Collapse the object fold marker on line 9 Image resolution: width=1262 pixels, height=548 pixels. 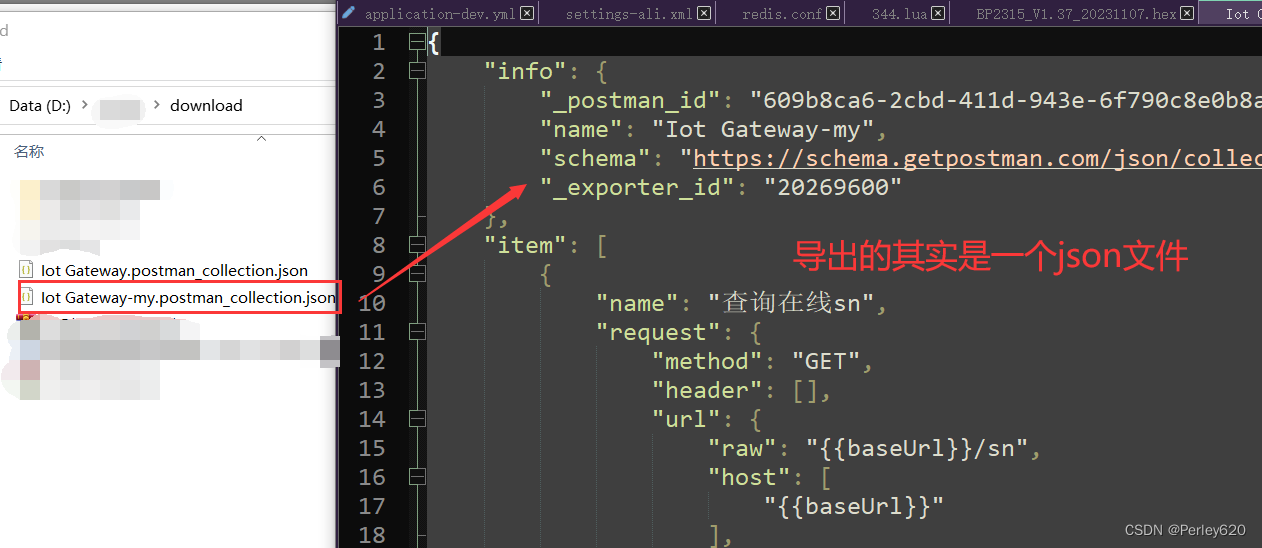click(417, 274)
